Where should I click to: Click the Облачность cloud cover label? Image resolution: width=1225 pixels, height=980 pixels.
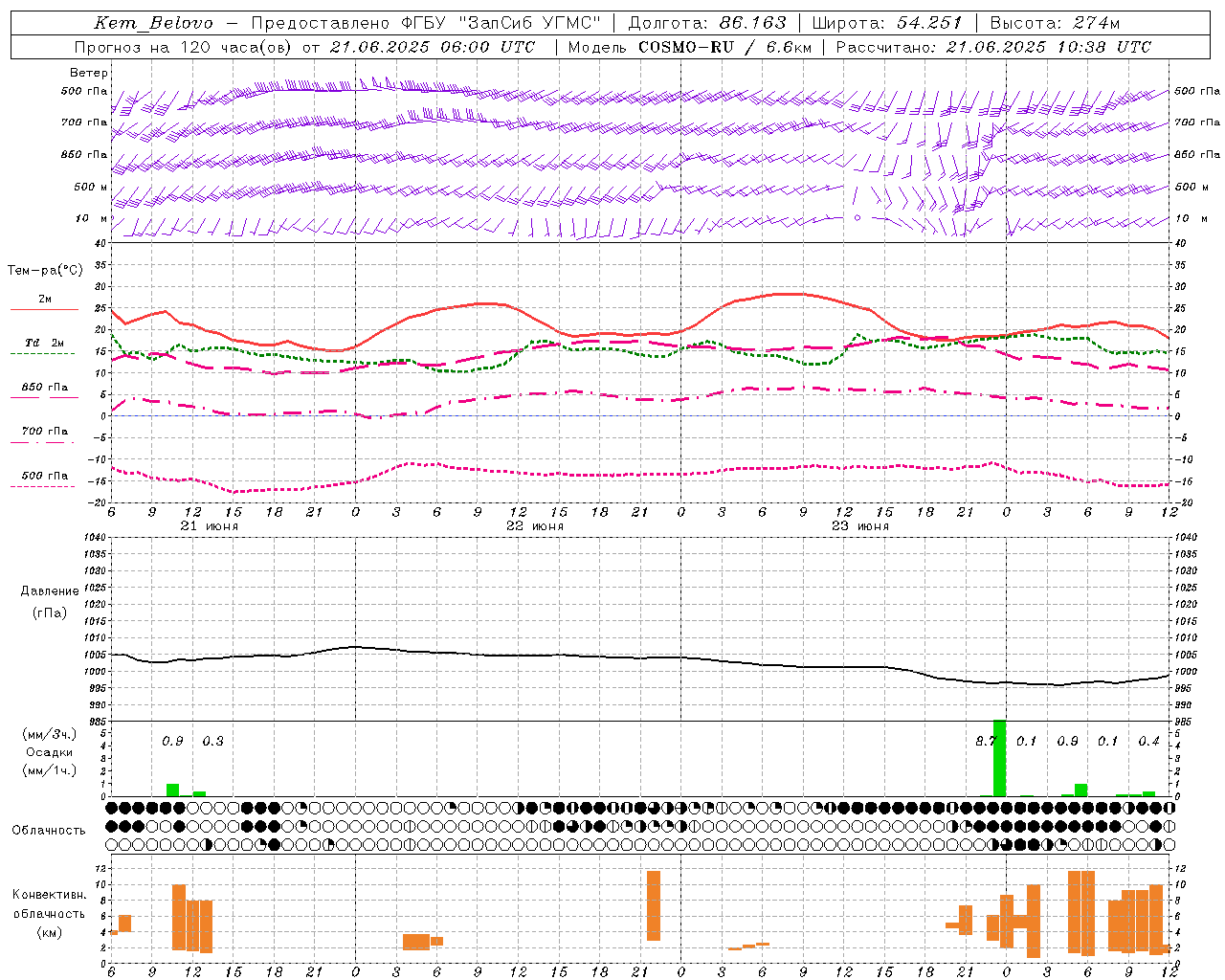[49, 831]
